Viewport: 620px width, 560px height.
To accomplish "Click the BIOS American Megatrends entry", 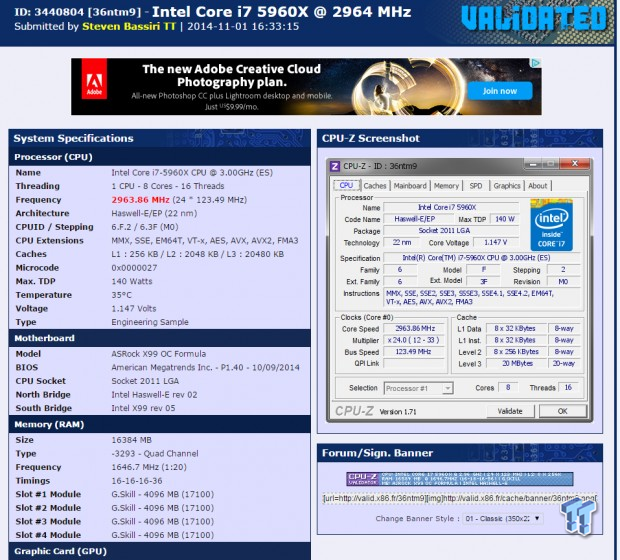I will 205,367.
